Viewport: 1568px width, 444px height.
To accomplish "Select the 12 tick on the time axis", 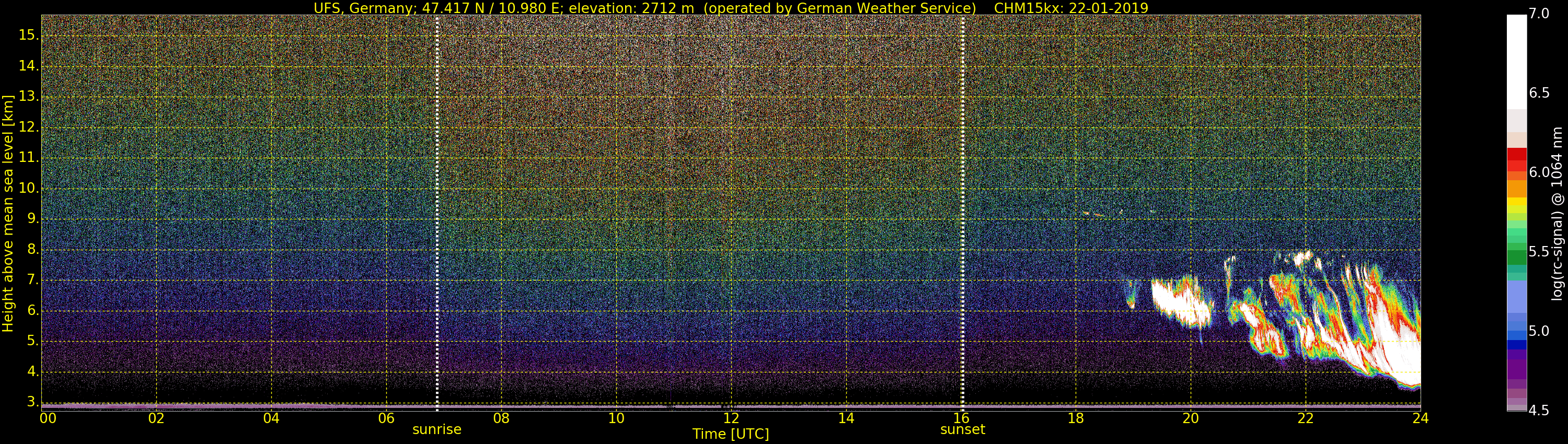I will 731,418.
